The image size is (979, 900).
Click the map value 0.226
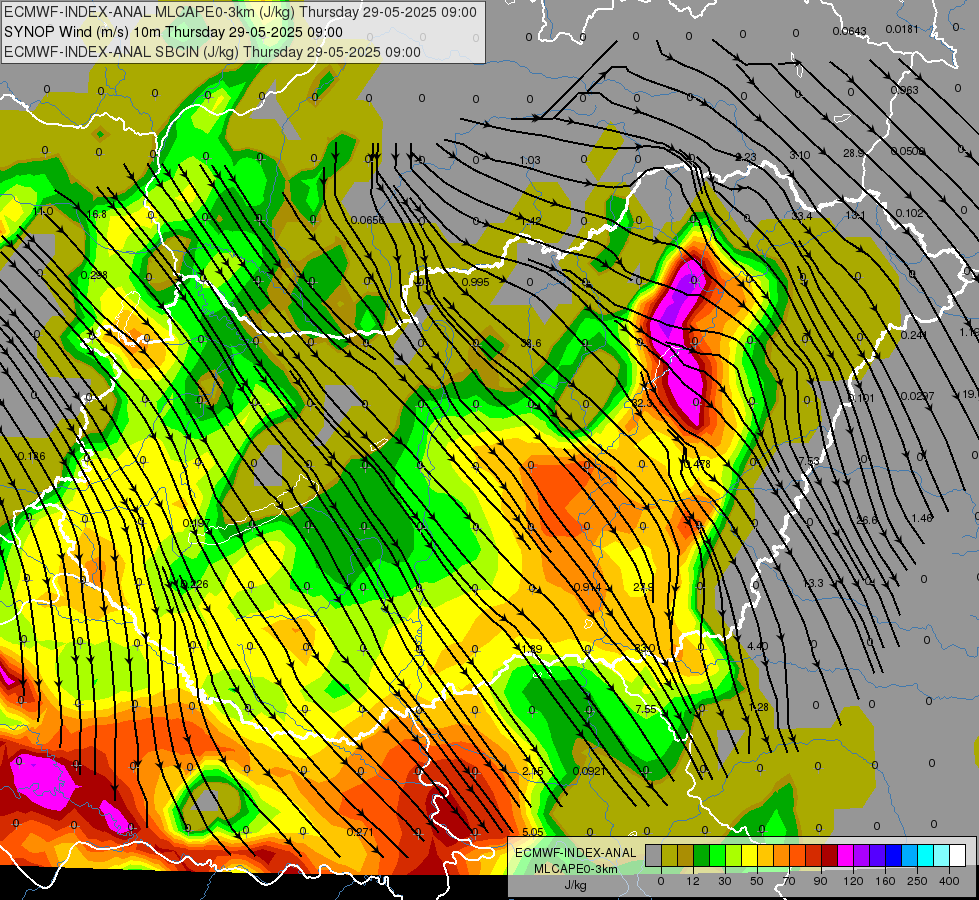[x=194, y=585]
